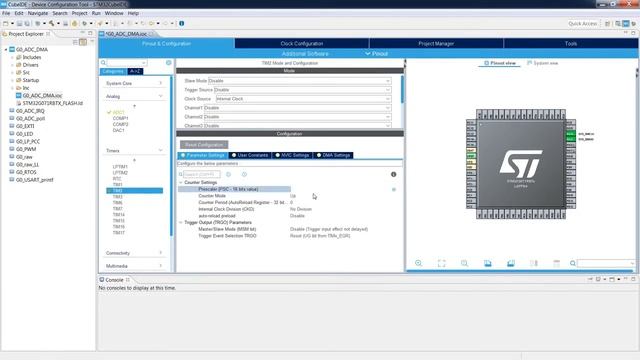Open the Project menu
Image resolution: width=640 pixels, height=360 pixels.
(80, 13)
